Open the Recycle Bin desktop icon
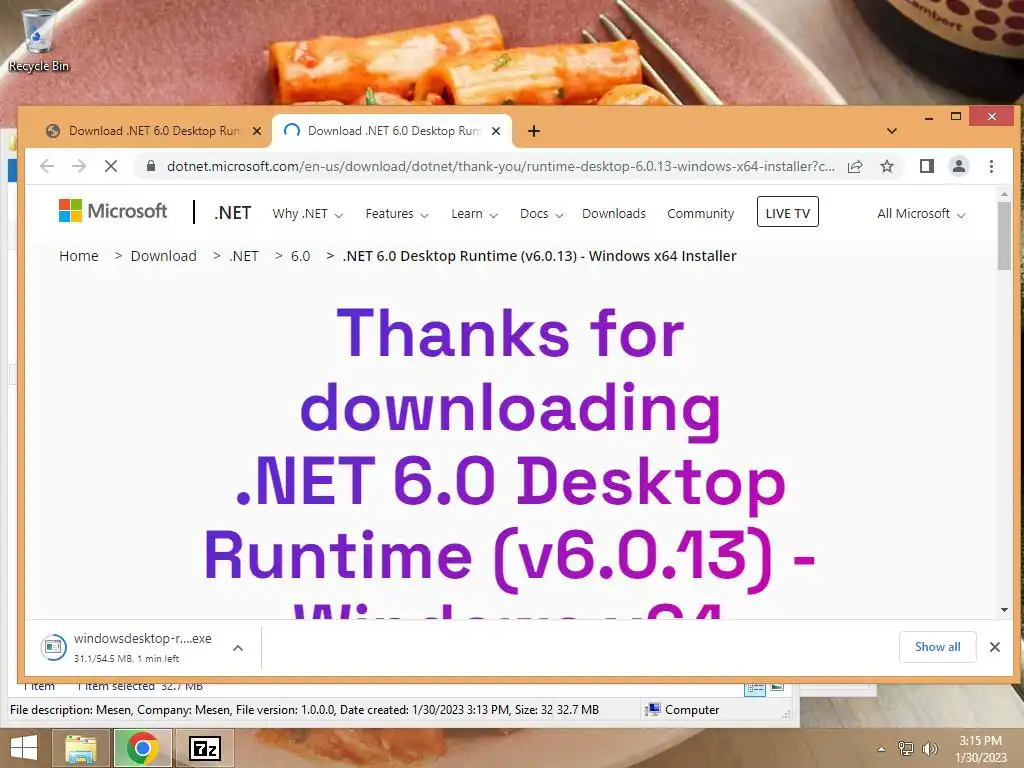Screen dimensions: 1024x768 pos(39,40)
